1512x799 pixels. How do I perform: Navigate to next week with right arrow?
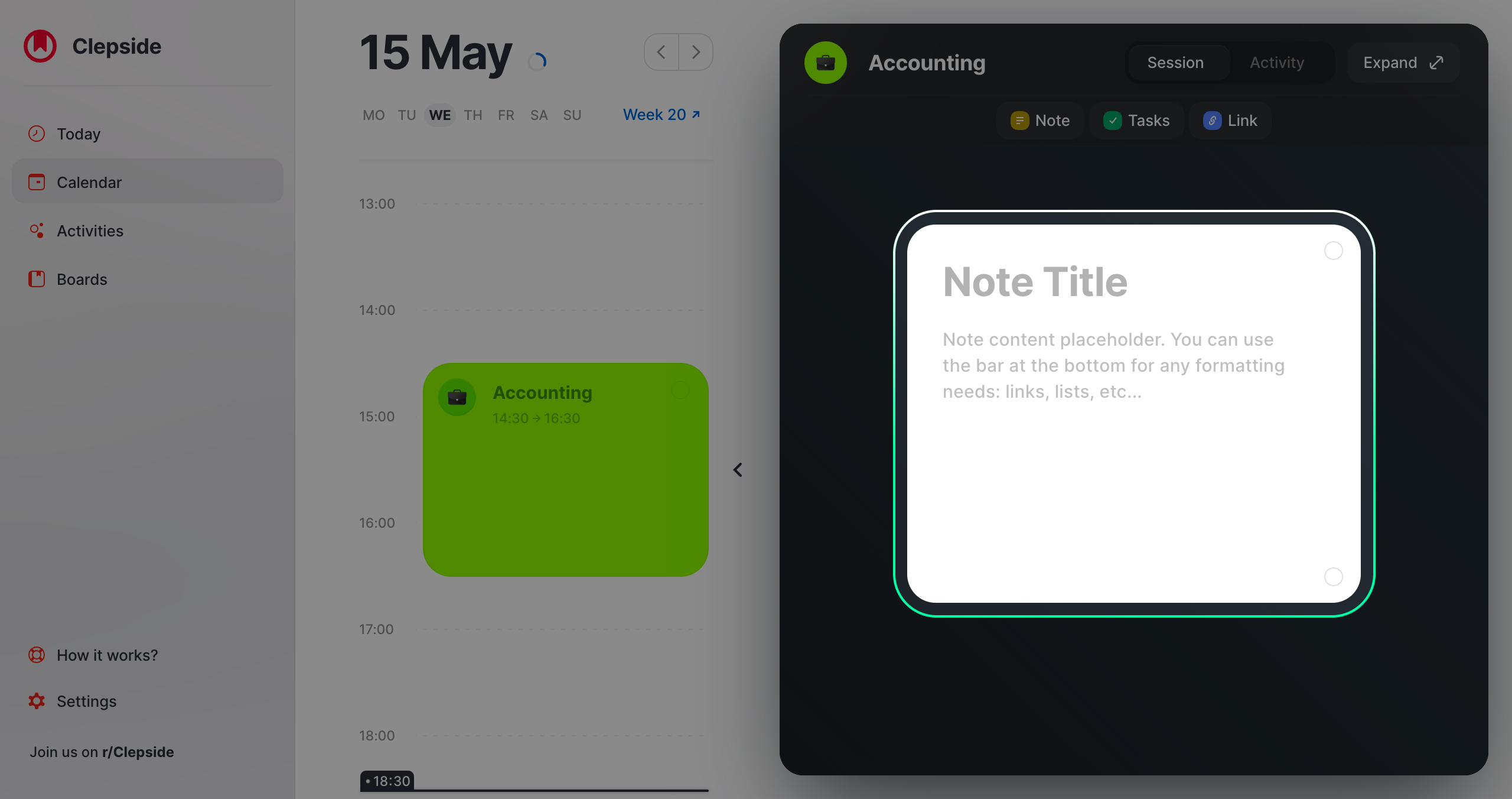(x=696, y=52)
